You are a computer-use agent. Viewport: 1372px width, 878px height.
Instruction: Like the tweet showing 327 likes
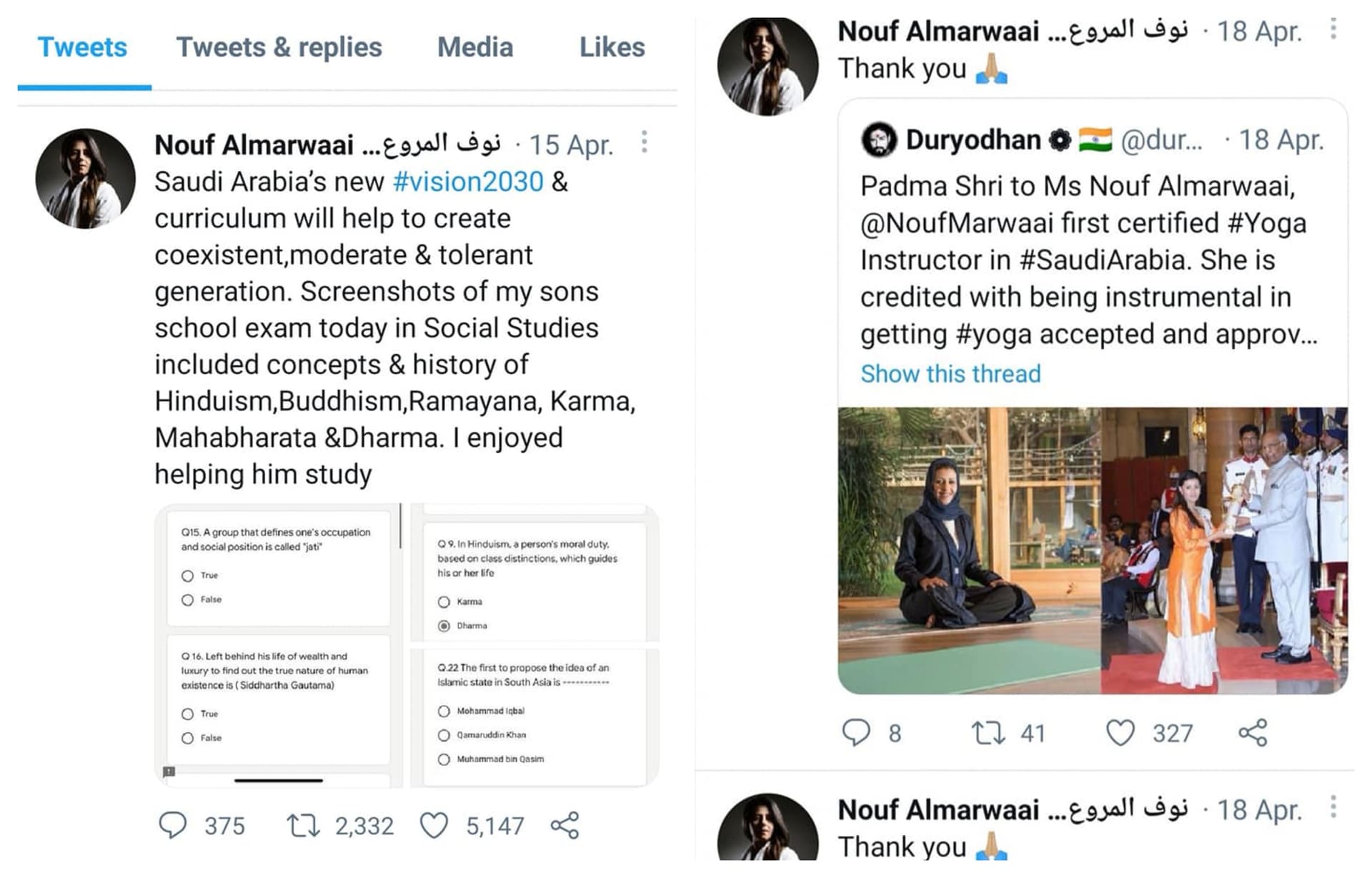[1120, 732]
